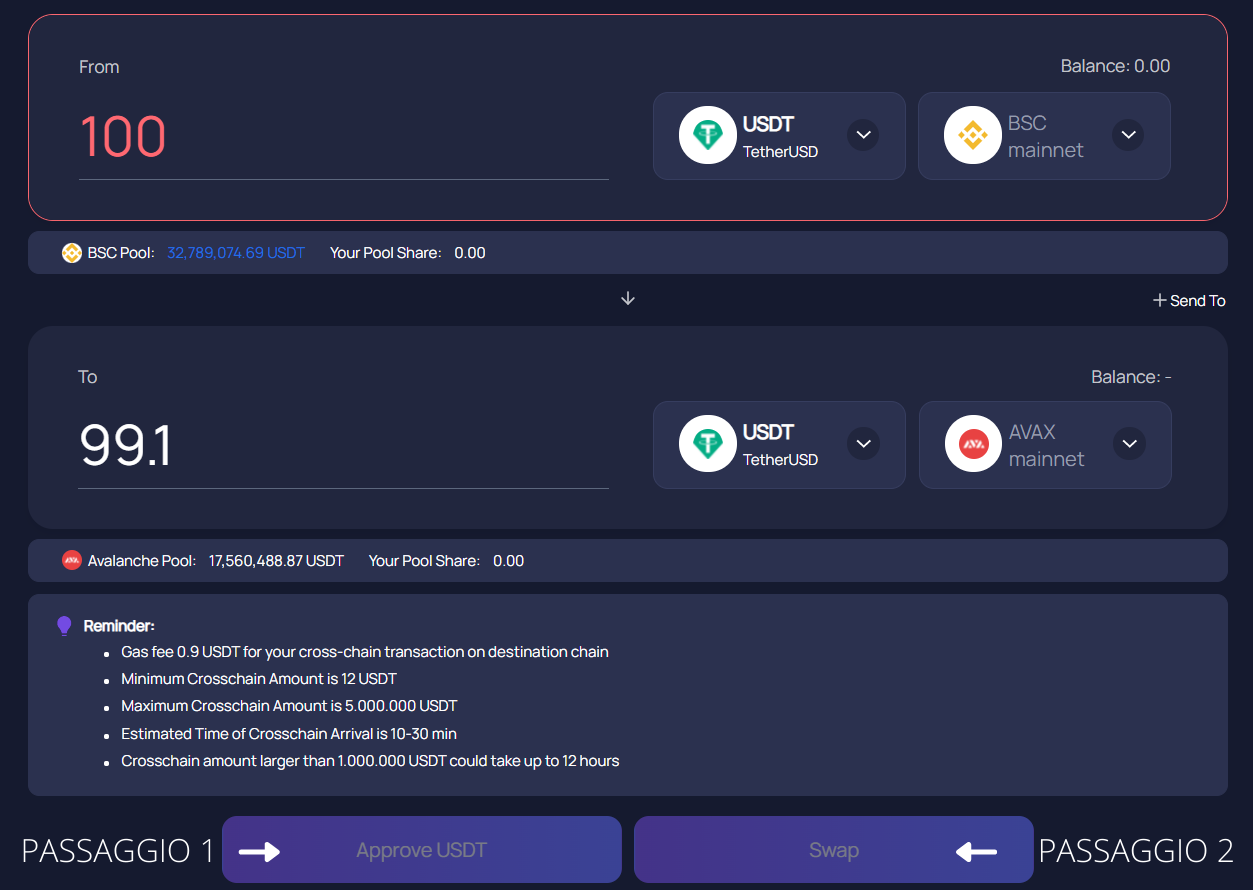
Task: Click the USDT Tether icon in From section
Action: click(708, 135)
